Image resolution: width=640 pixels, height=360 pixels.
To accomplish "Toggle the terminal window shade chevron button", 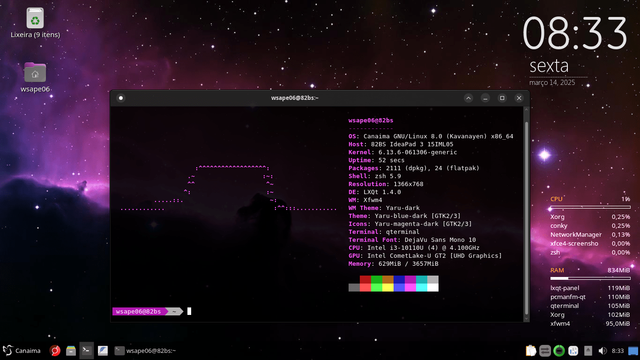I will [x=468, y=98].
